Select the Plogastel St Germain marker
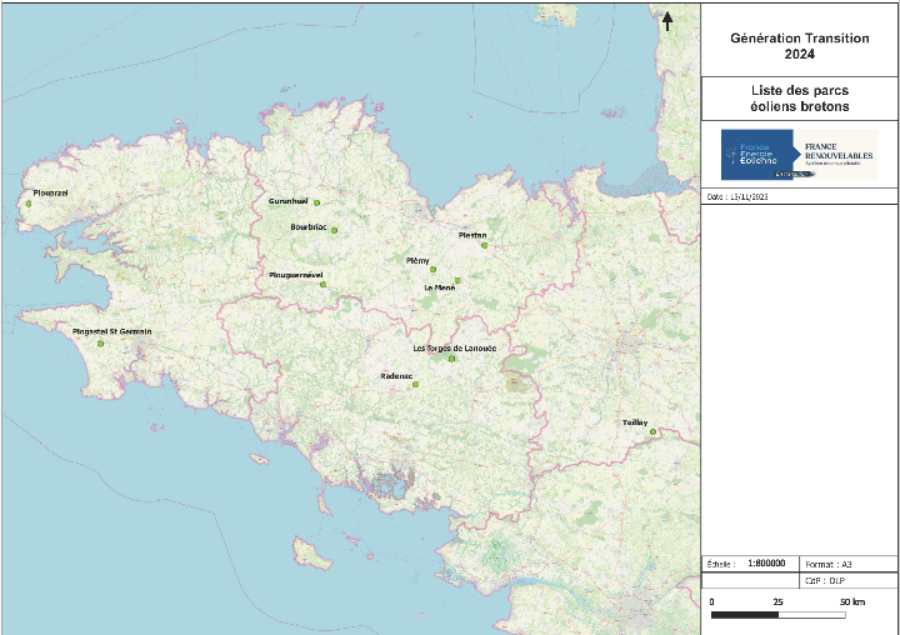Image resolution: width=900 pixels, height=635 pixels. (101, 344)
